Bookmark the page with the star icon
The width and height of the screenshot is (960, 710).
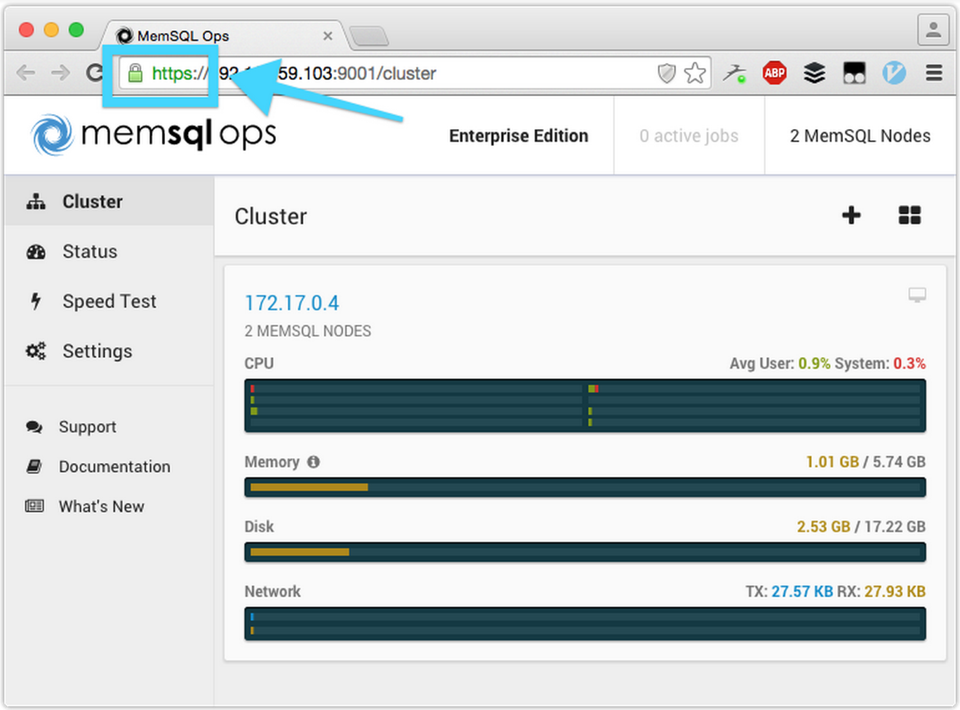[x=695, y=73]
